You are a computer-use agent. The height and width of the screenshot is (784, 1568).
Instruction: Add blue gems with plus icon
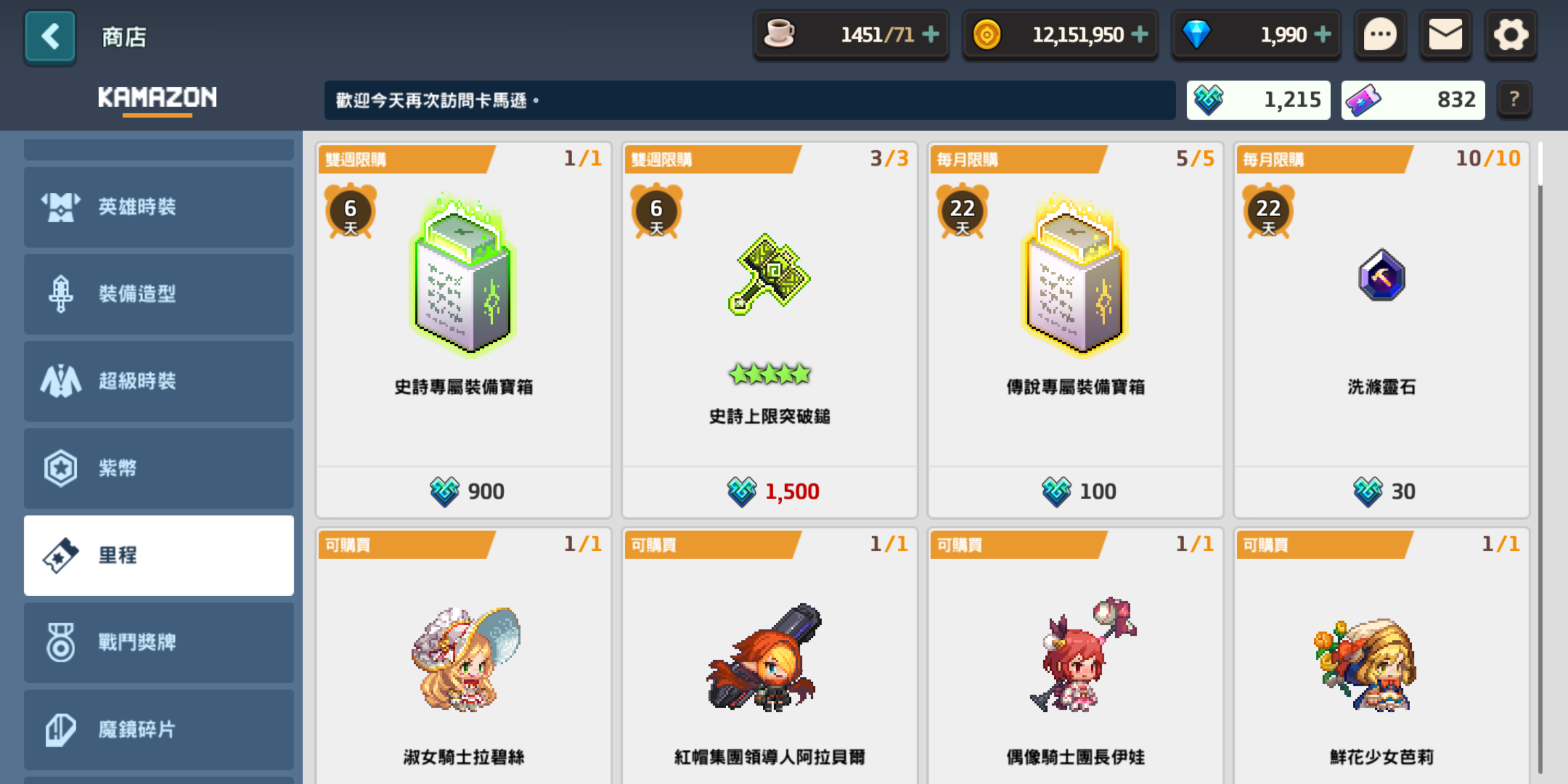point(1322,35)
